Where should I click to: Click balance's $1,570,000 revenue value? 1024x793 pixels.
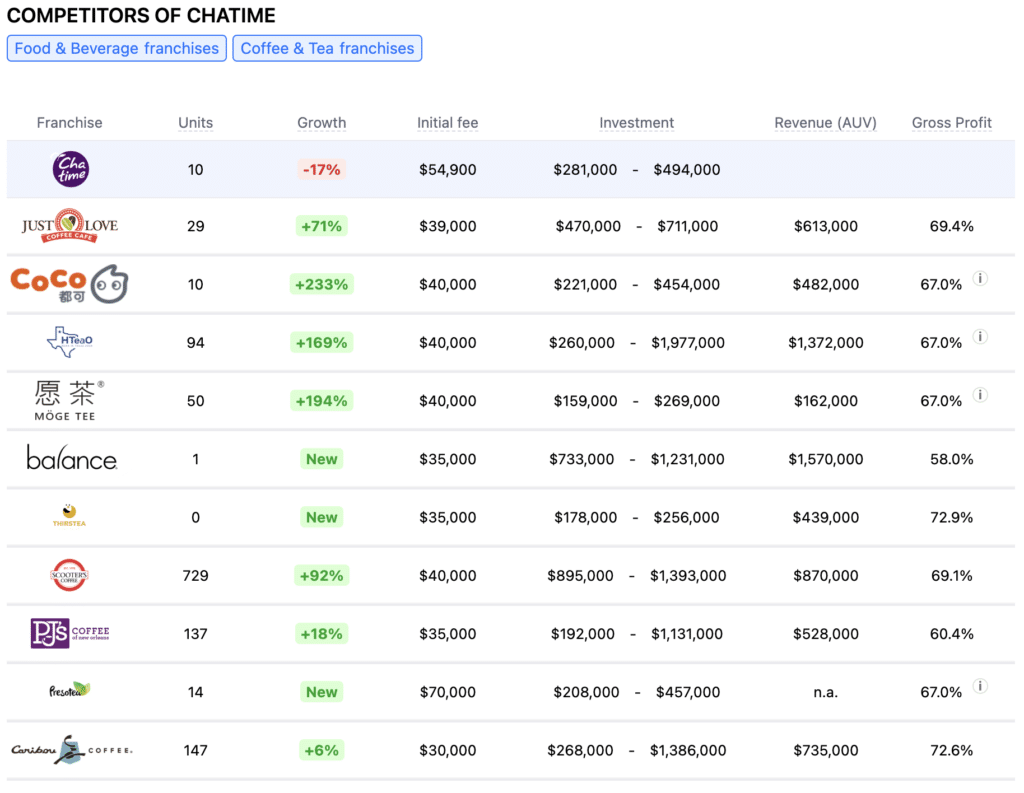point(825,459)
